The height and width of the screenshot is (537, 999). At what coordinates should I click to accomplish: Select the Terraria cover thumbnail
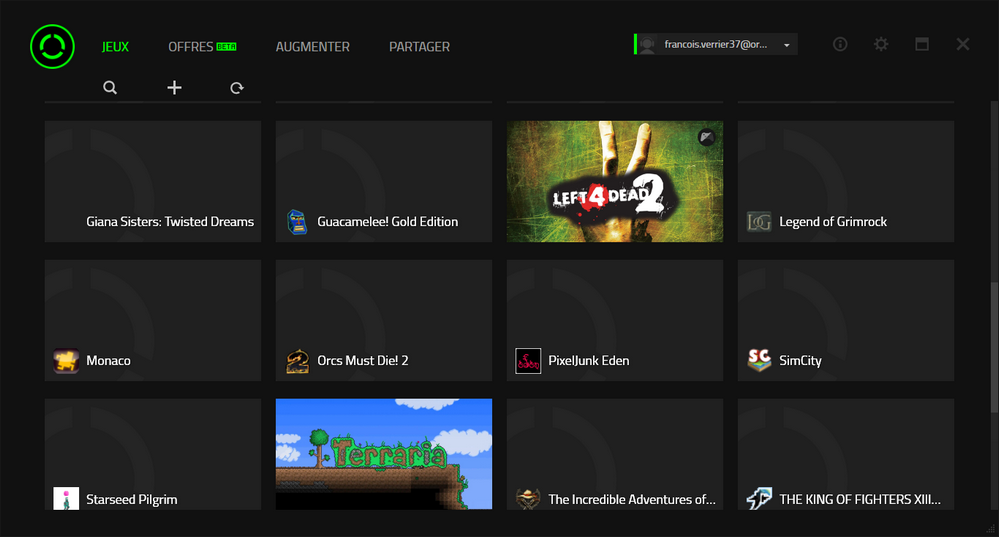(x=384, y=454)
